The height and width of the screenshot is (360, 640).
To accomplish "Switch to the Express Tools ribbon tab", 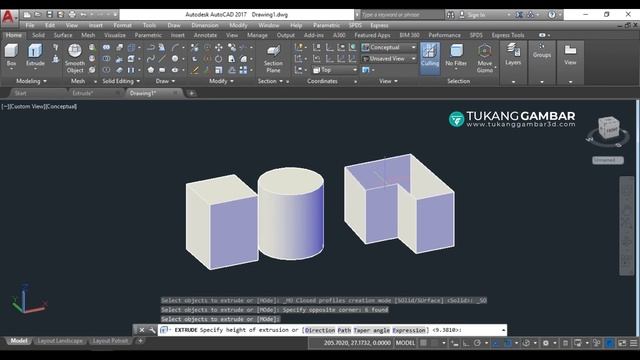I will click(508, 36).
